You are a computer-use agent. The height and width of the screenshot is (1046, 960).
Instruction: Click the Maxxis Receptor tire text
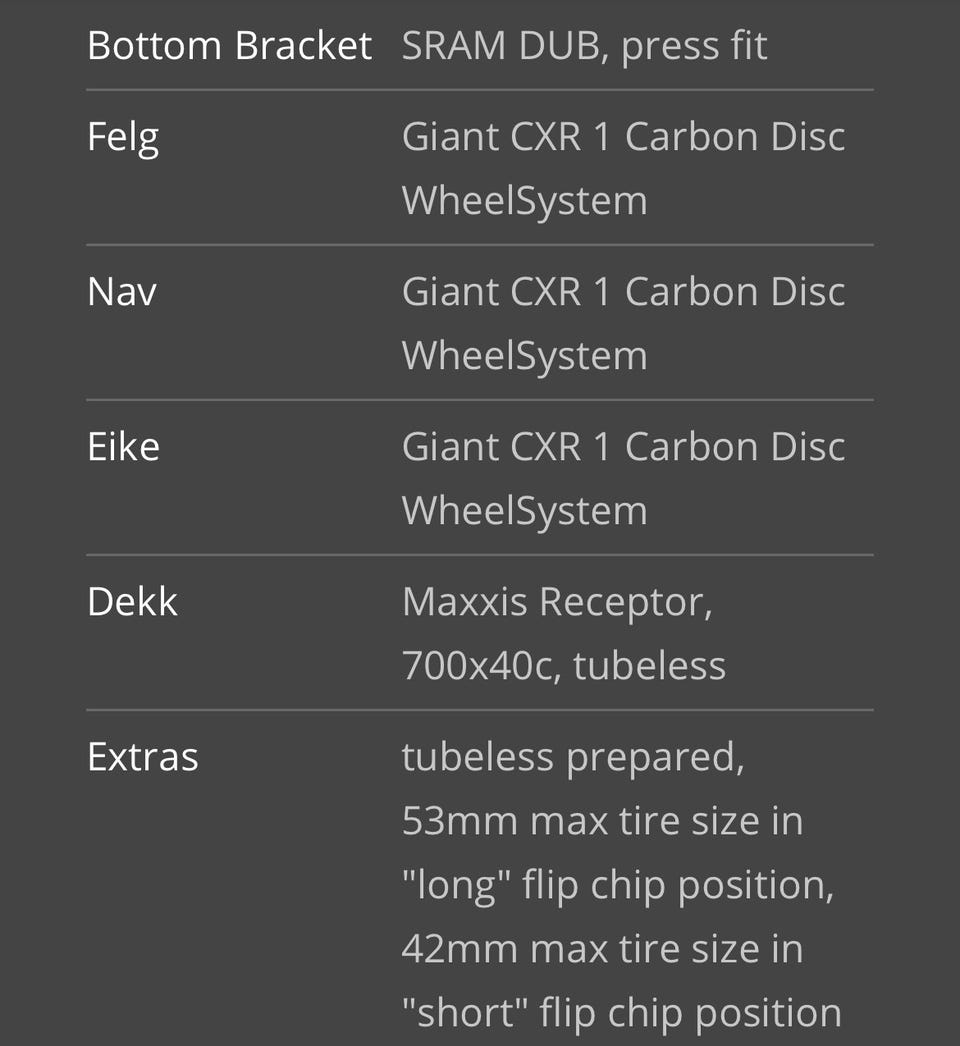coord(557,603)
